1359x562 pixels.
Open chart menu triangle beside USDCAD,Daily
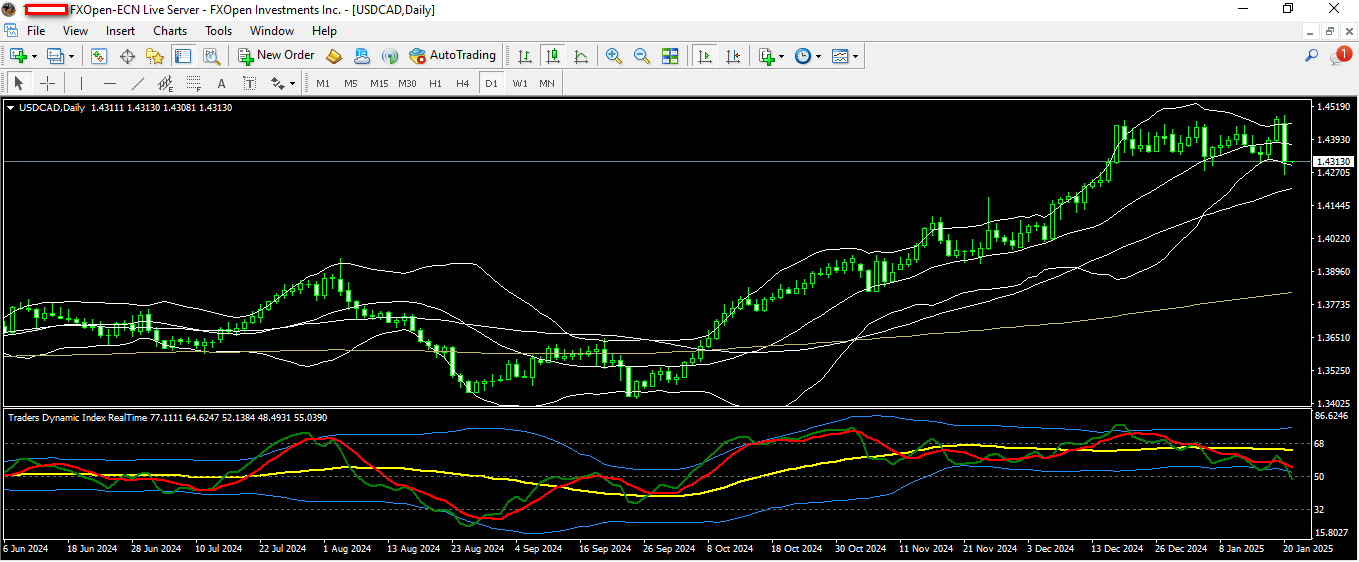[x=10, y=107]
